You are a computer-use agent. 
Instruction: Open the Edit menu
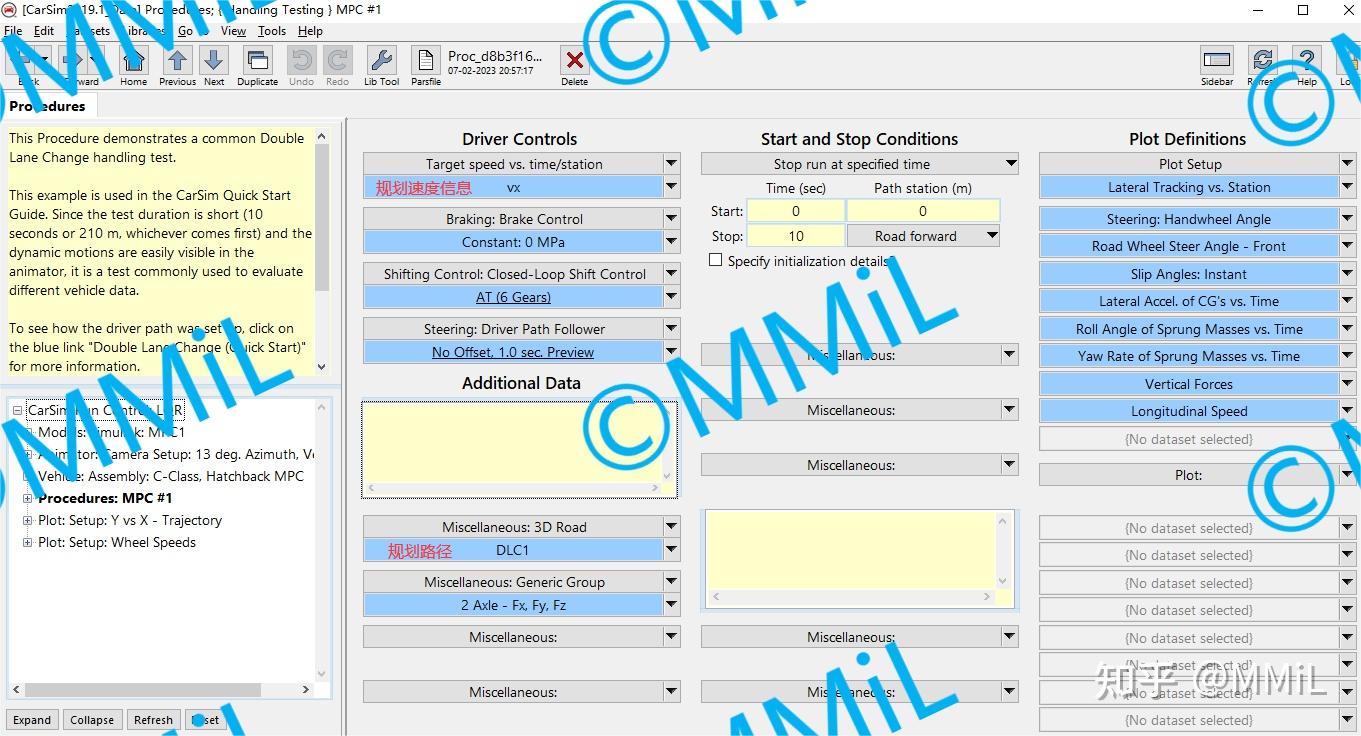pyautogui.click(x=44, y=31)
